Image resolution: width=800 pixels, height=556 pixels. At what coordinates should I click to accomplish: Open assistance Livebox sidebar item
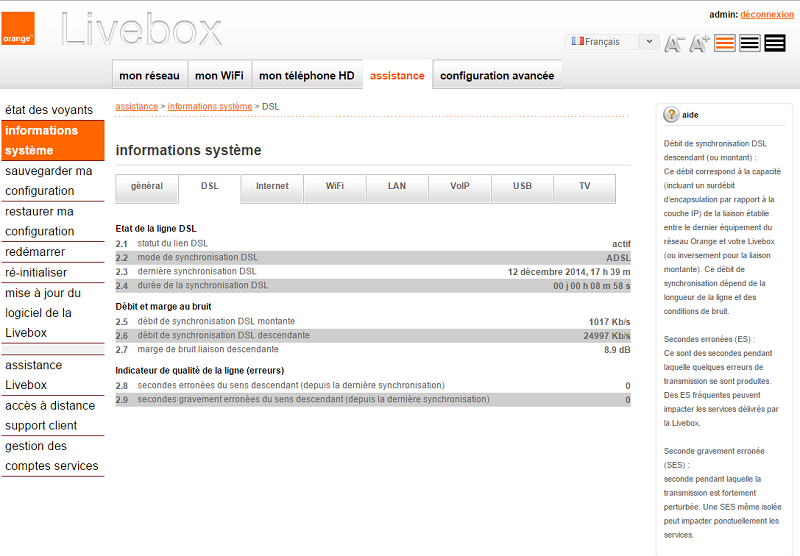coord(53,375)
